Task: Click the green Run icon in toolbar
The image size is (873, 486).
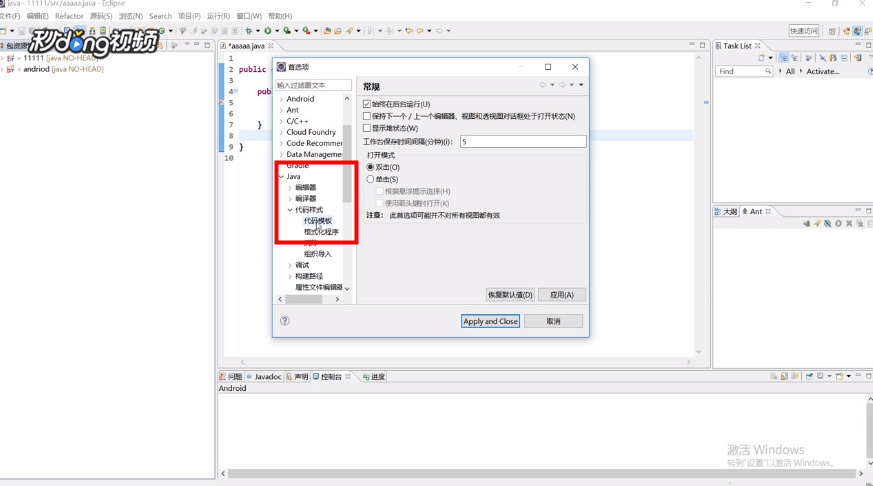Action: (x=268, y=31)
